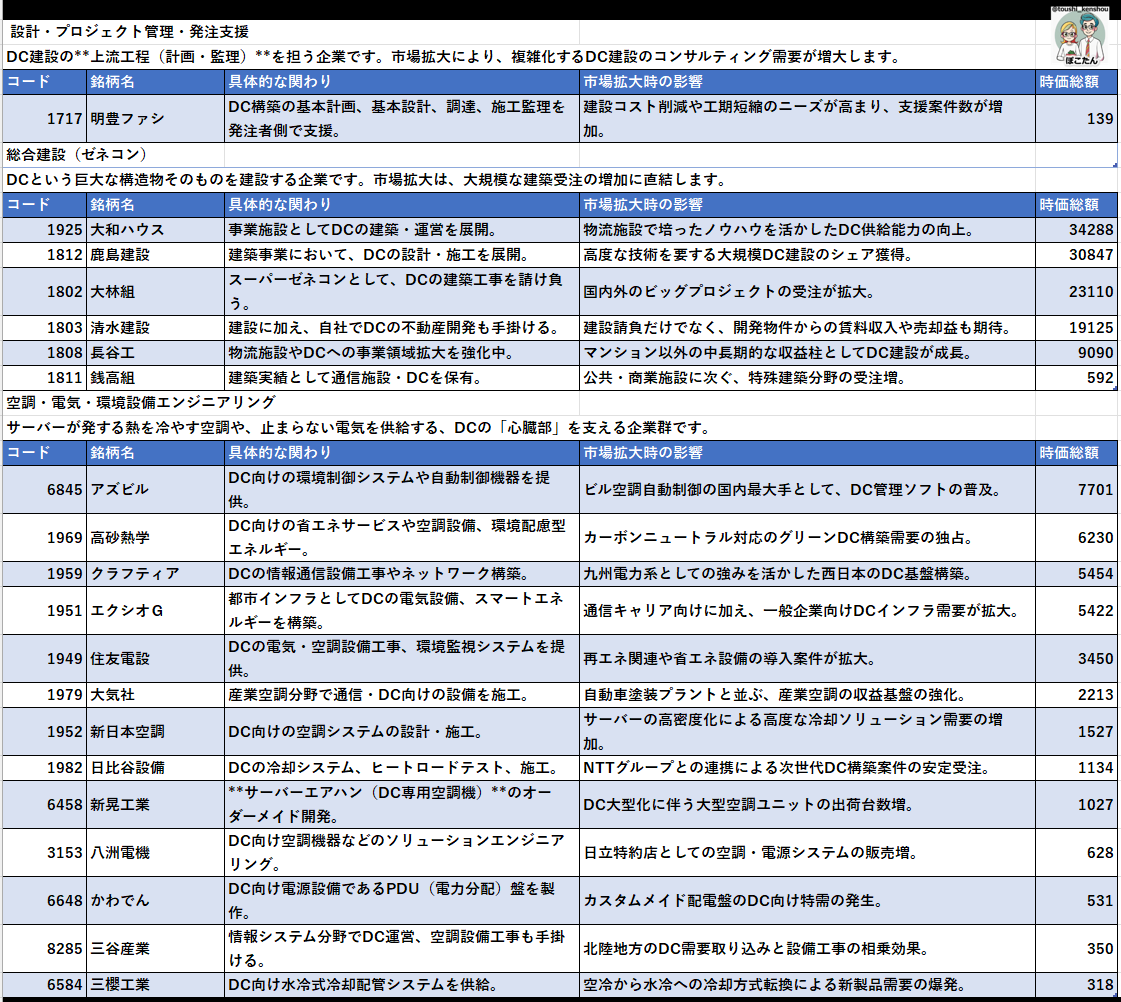Select the code cell 6648
The height and width of the screenshot is (1002, 1121).
(x=44, y=901)
